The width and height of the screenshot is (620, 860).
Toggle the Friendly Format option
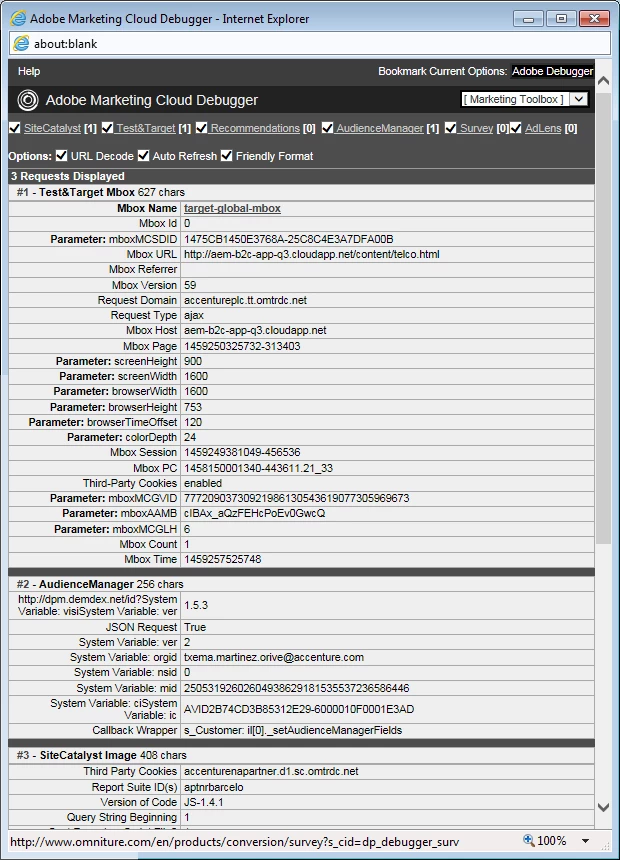pyautogui.click(x=227, y=156)
